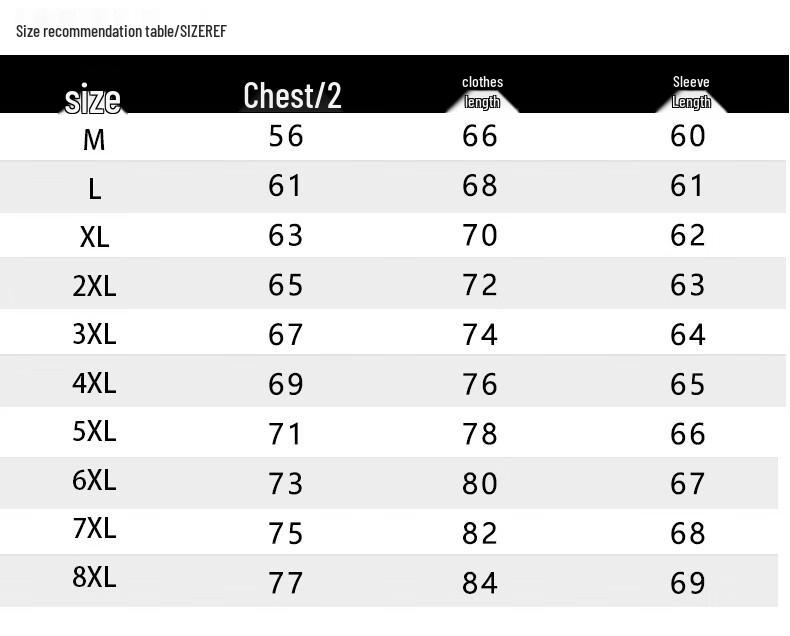This screenshot has width=790, height=636.
Task: Click clothes length value 70 for XL
Action: pyautogui.click(x=480, y=235)
